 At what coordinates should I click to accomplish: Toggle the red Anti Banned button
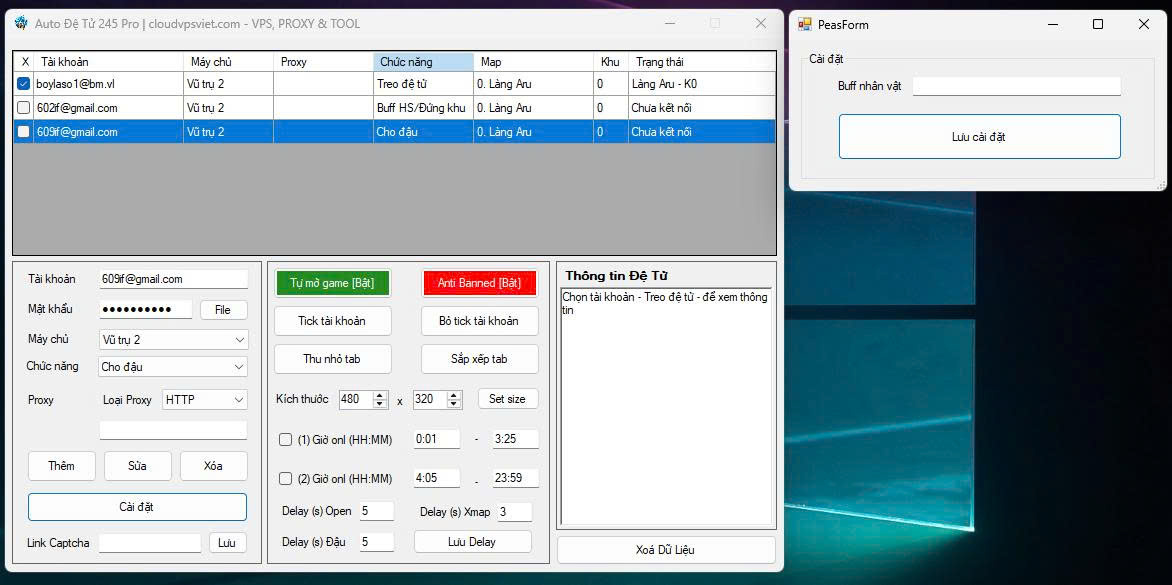pyautogui.click(x=479, y=283)
